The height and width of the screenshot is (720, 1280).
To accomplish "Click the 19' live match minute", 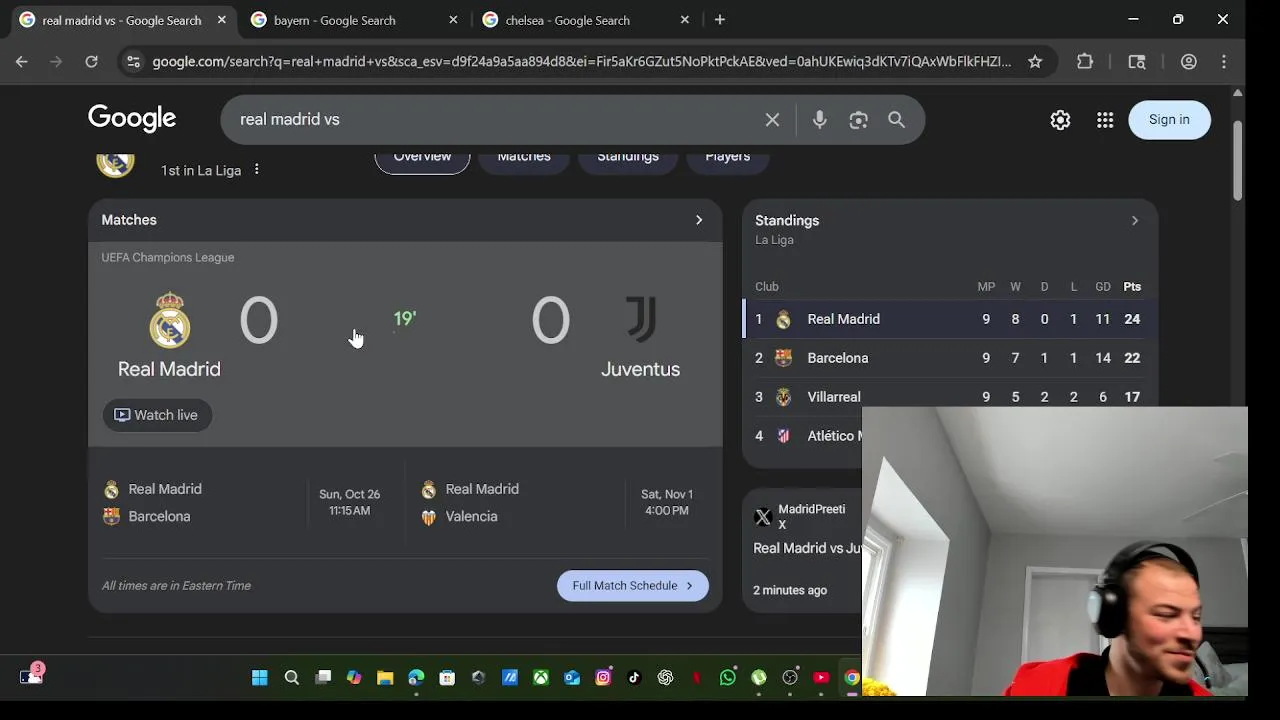I will [404, 319].
